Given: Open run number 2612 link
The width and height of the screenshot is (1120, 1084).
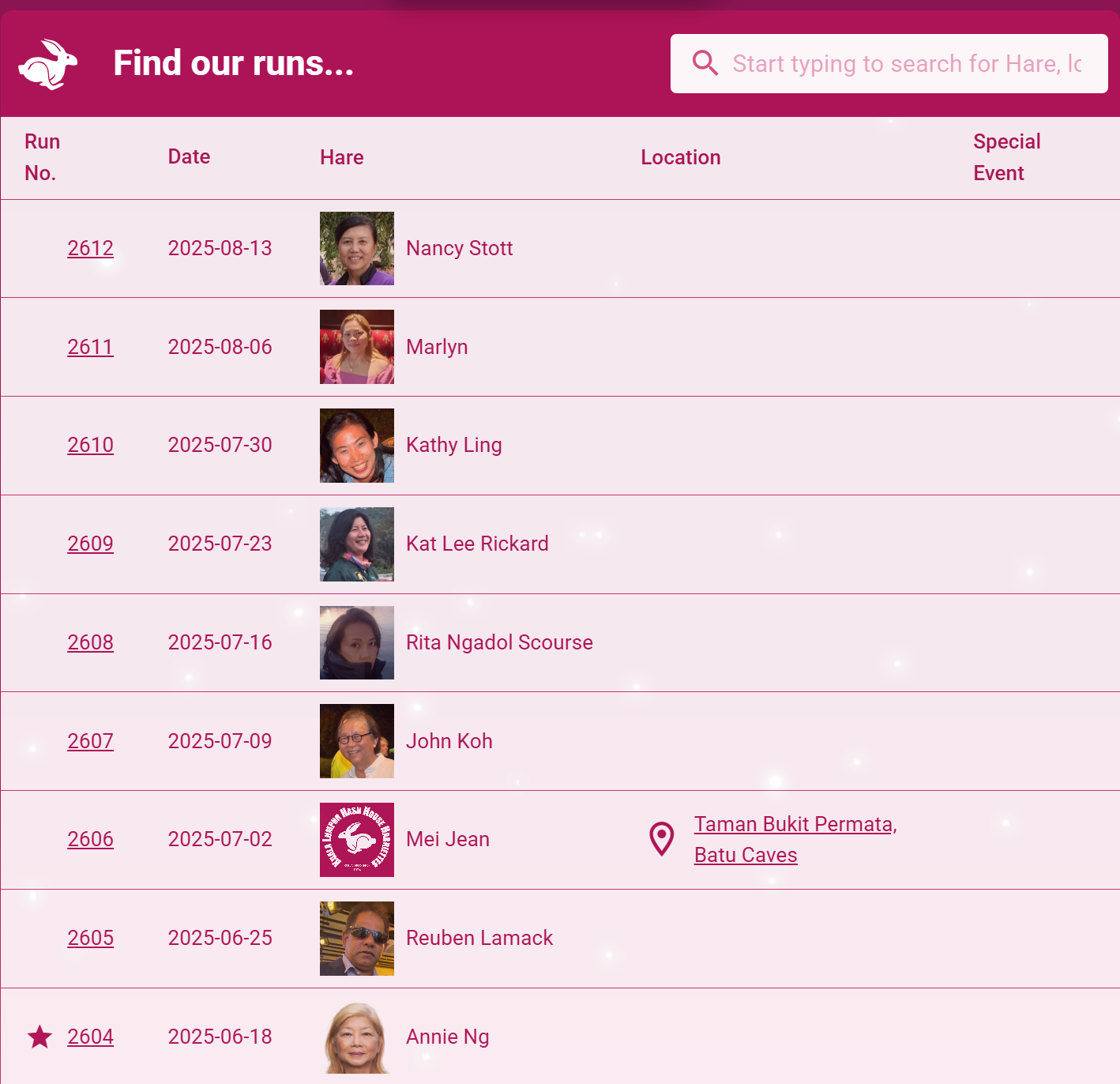Looking at the screenshot, I should (x=90, y=248).
